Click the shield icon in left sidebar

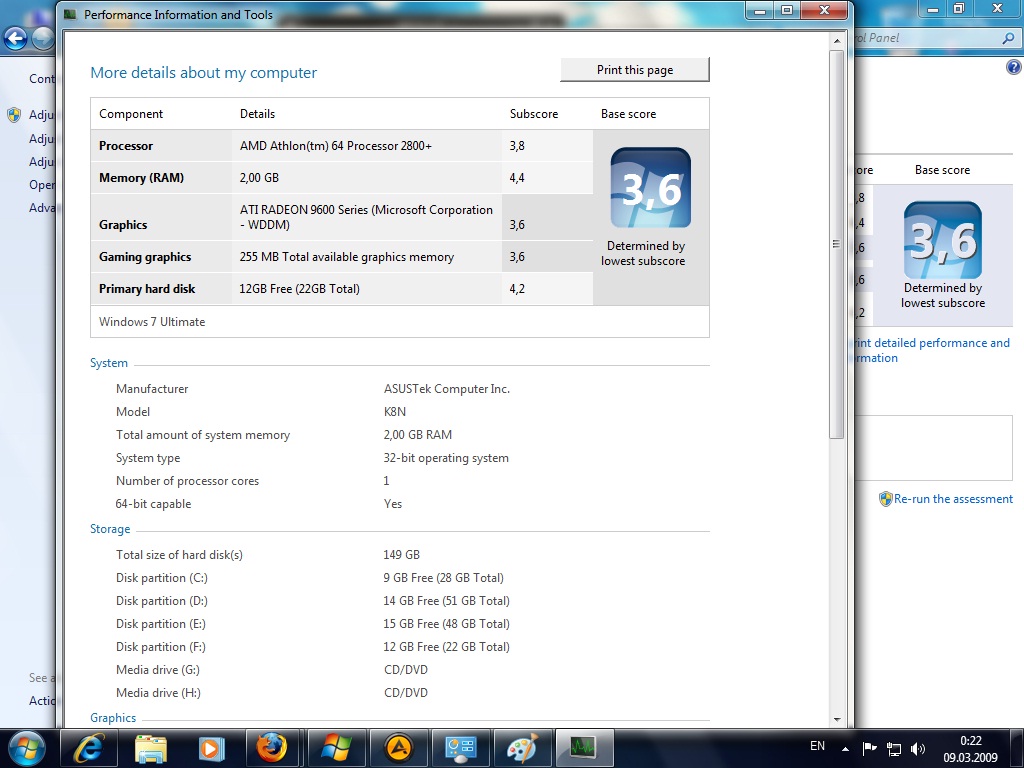point(14,115)
